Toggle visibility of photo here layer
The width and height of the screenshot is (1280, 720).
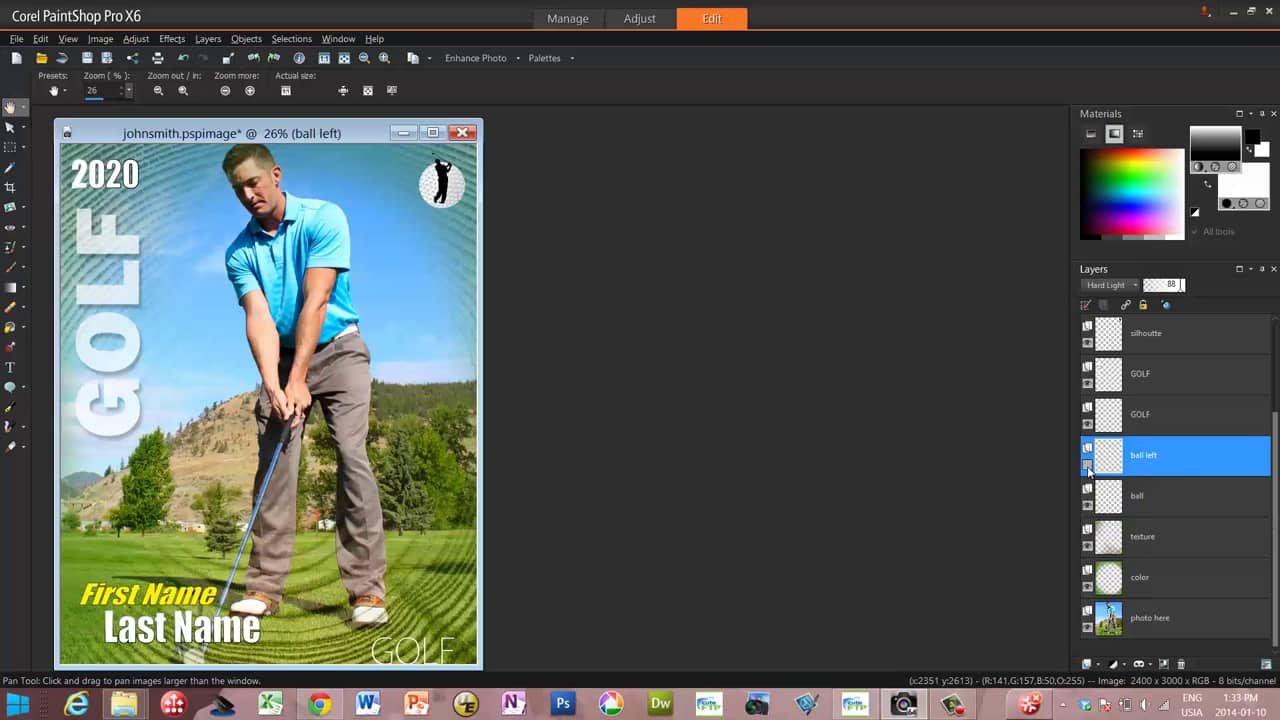pyautogui.click(x=1087, y=627)
